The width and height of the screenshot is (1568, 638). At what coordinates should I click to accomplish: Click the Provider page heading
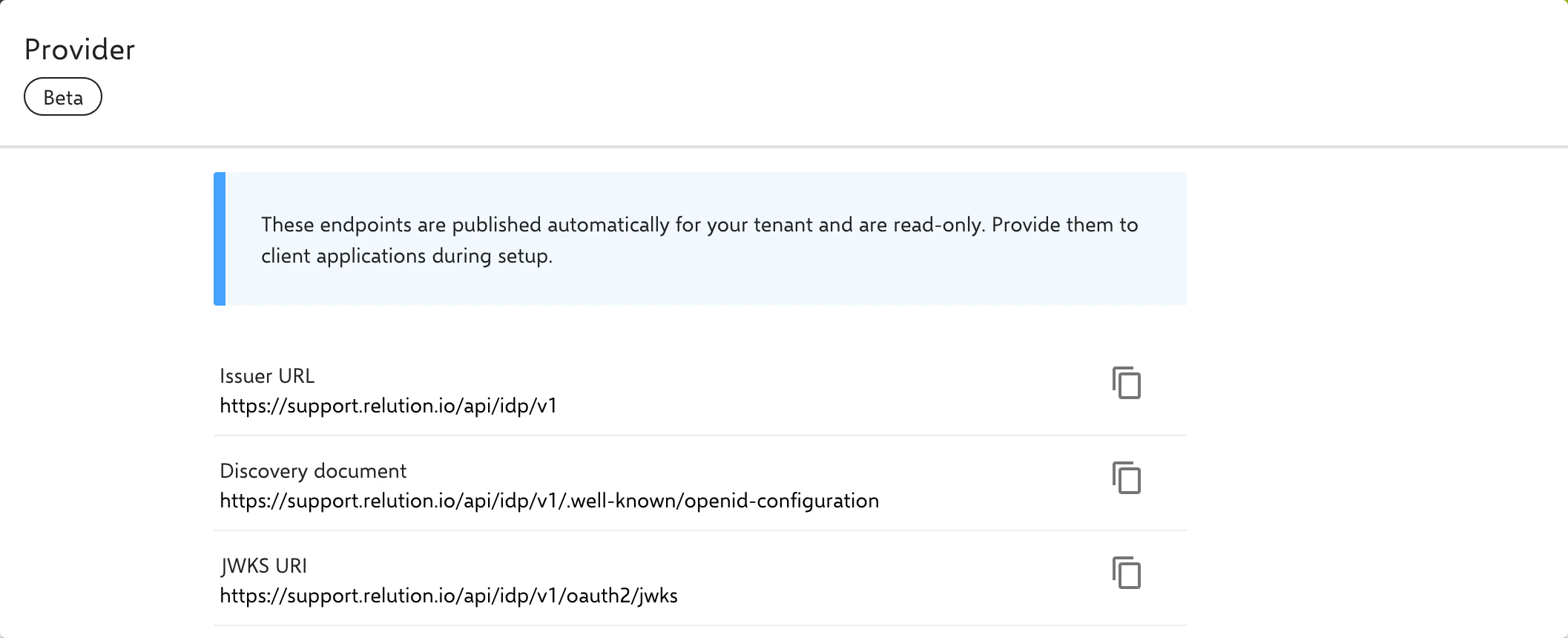click(79, 50)
